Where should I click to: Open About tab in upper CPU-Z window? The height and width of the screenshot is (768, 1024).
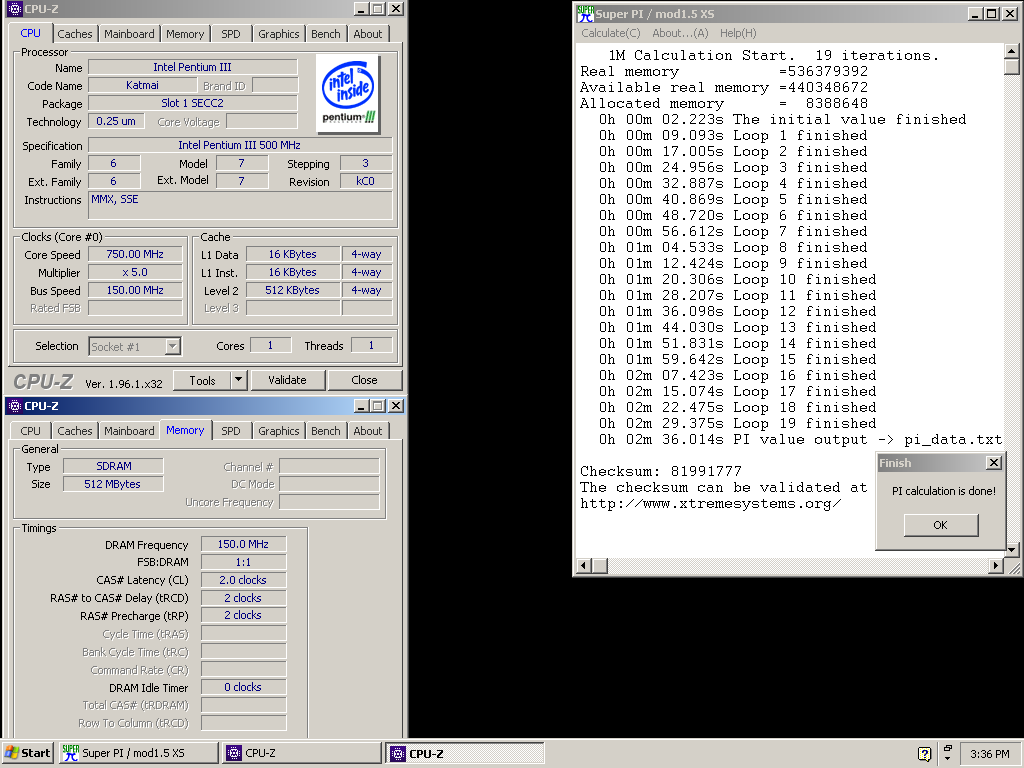pyautogui.click(x=368, y=34)
